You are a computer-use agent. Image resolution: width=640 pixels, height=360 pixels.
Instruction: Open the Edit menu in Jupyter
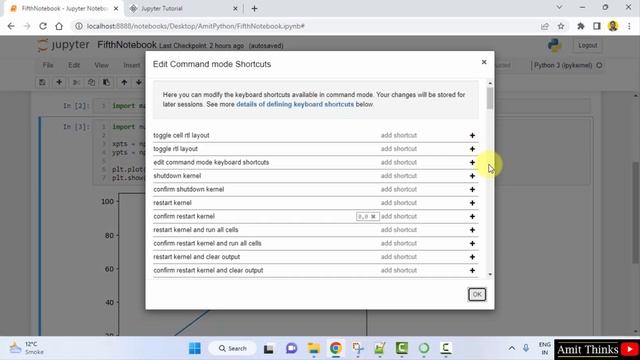tap(74, 65)
